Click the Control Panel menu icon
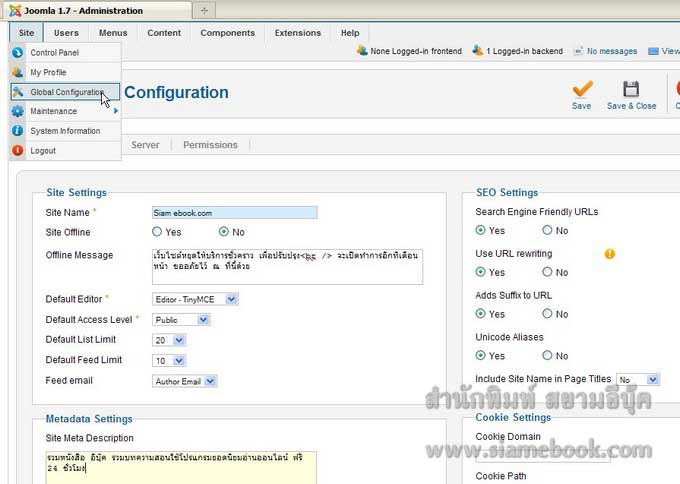Image resolution: width=680 pixels, height=484 pixels. (17, 52)
